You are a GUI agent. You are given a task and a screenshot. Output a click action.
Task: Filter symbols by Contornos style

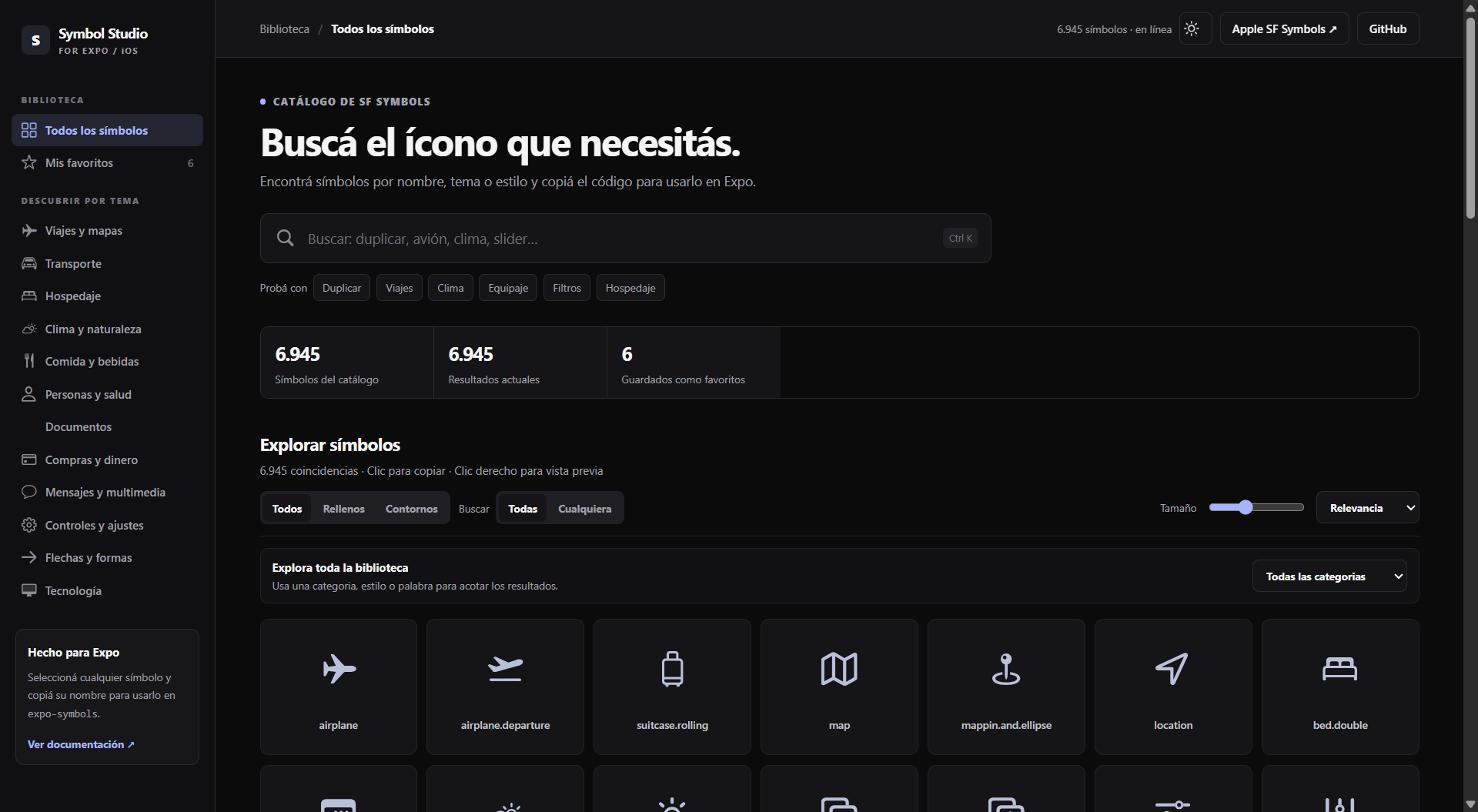click(411, 508)
